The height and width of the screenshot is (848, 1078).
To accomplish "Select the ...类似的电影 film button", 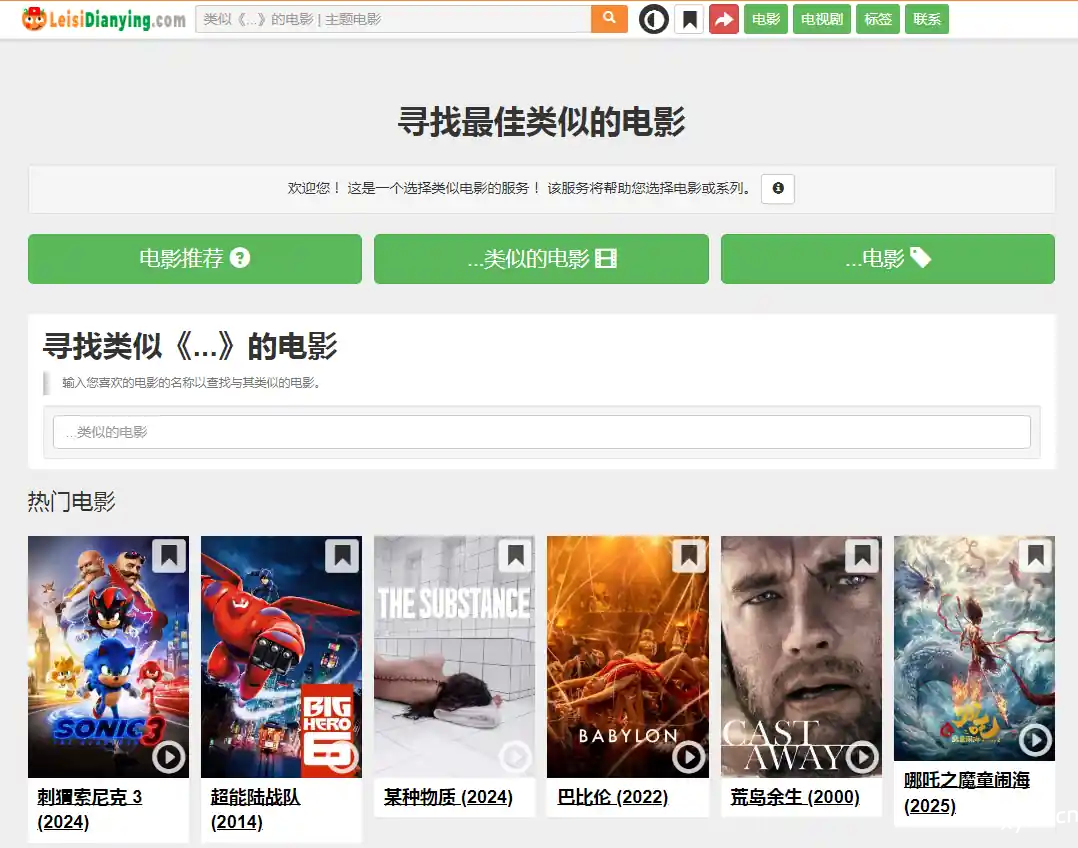I will click(x=541, y=259).
